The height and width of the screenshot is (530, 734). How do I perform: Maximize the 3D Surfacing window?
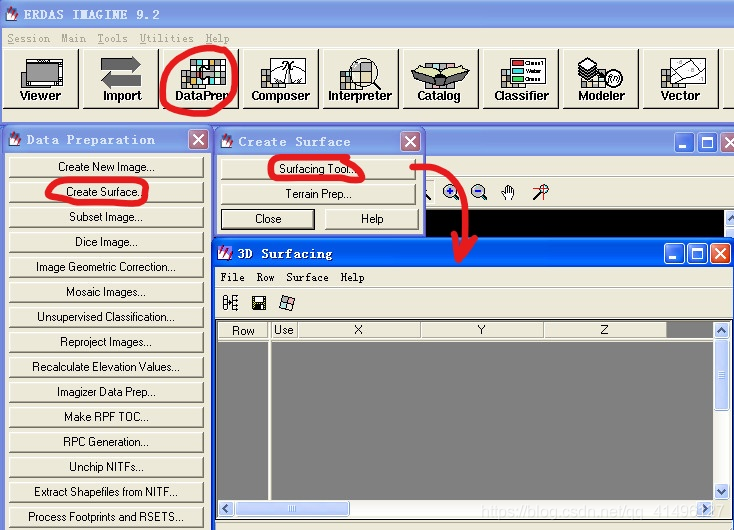pos(697,254)
